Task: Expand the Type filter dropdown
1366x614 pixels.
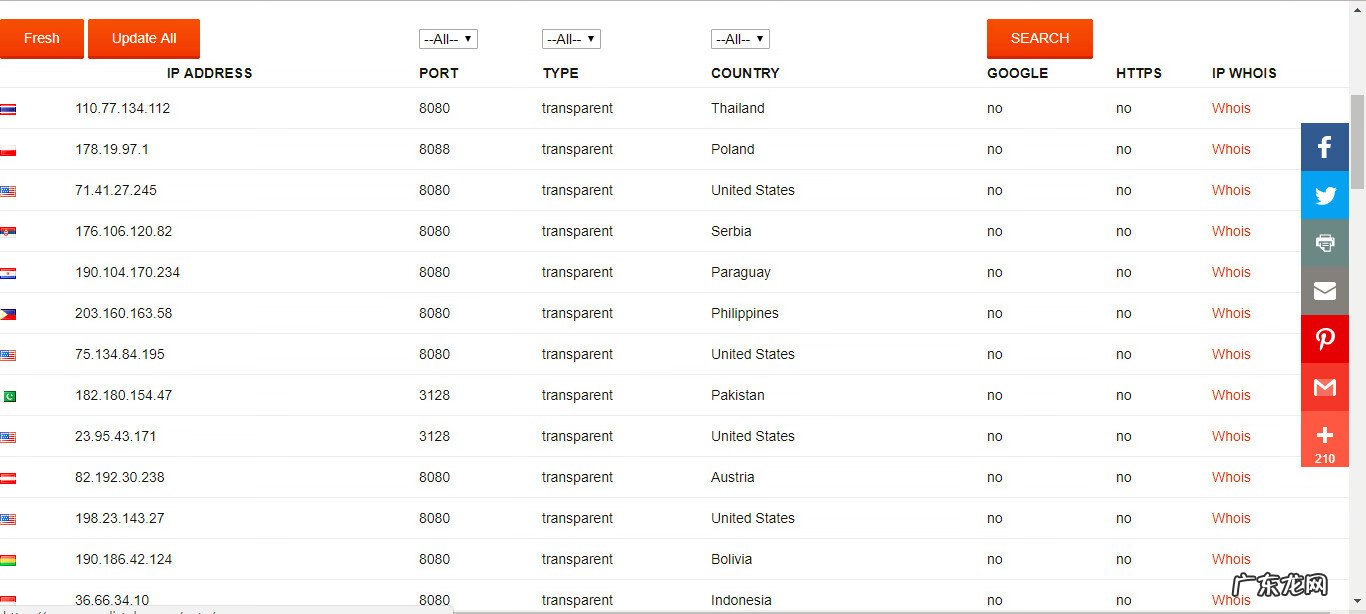Action: tap(571, 39)
